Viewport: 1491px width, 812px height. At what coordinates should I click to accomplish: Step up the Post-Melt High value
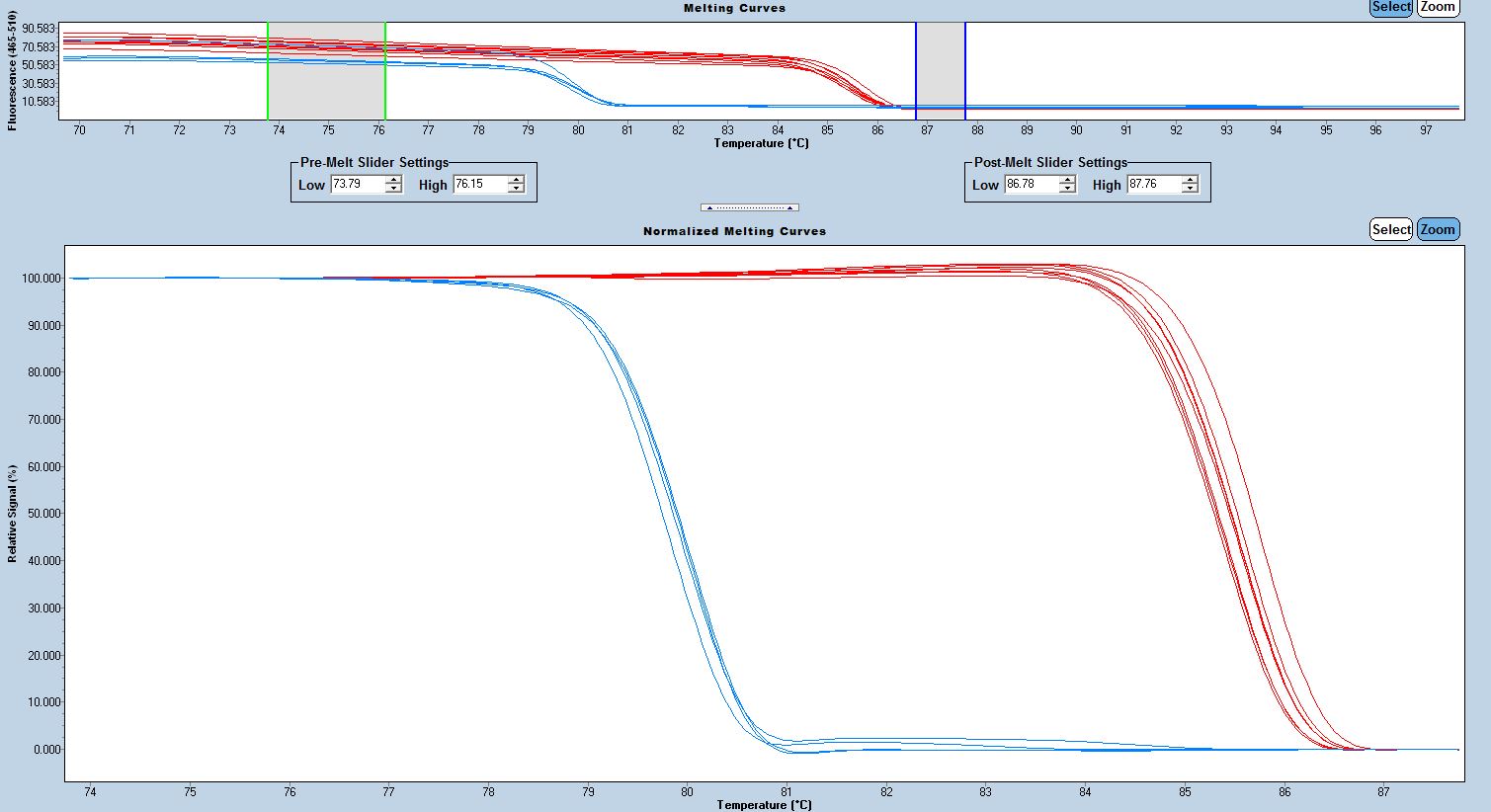(x=1190, y=180)
